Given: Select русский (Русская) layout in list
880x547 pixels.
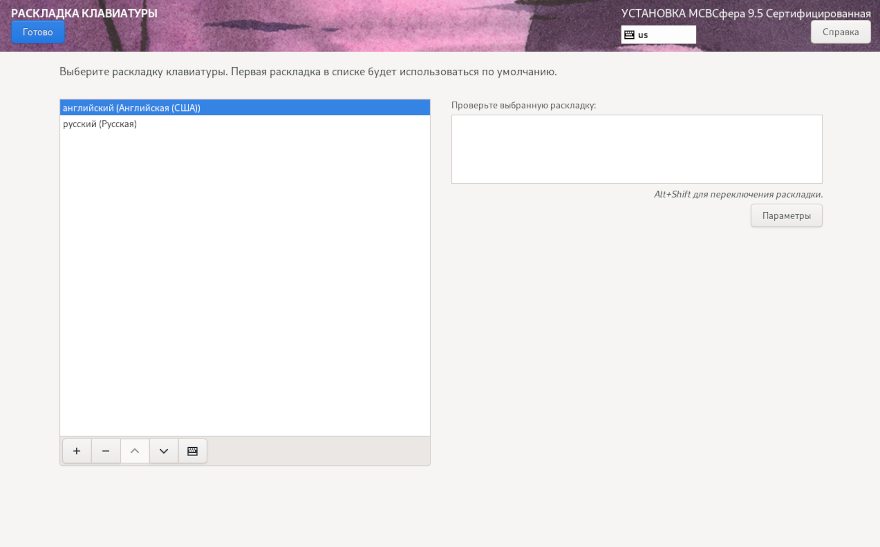Looking at the screenshot, I should point(100,124).
